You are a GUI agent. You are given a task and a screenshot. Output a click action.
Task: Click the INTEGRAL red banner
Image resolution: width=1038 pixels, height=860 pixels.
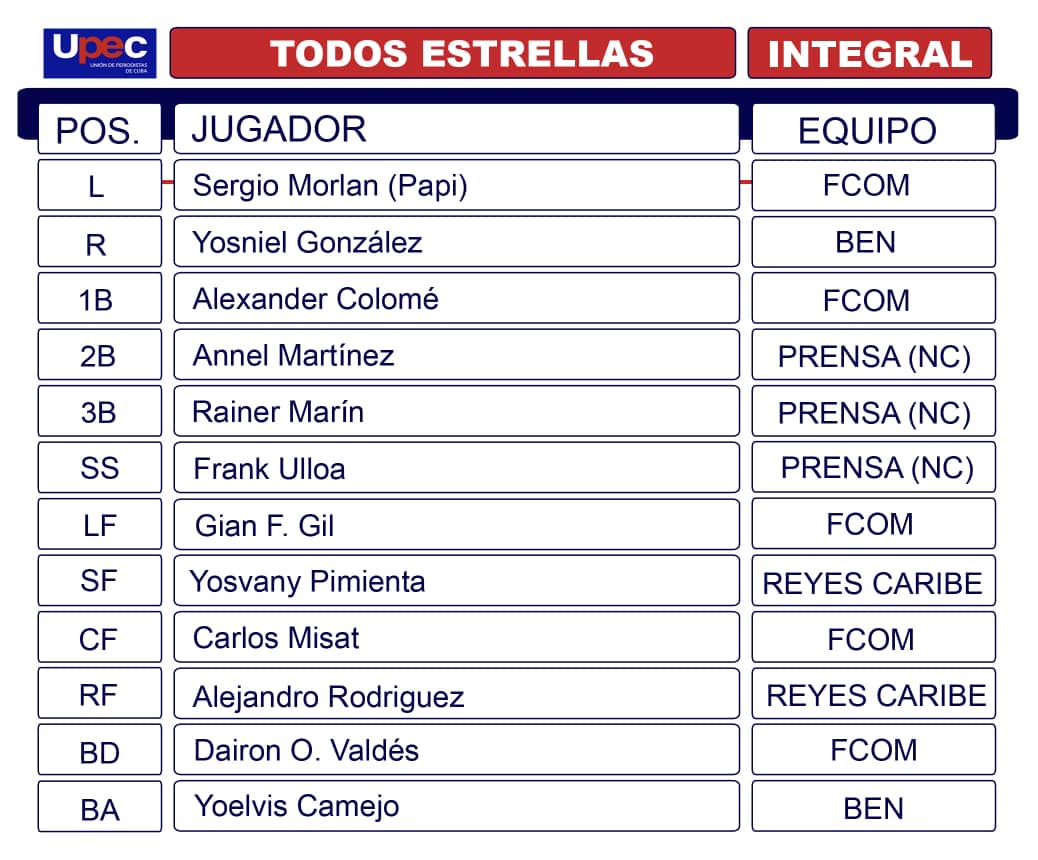pyautogui.click(x=869, y=53)
